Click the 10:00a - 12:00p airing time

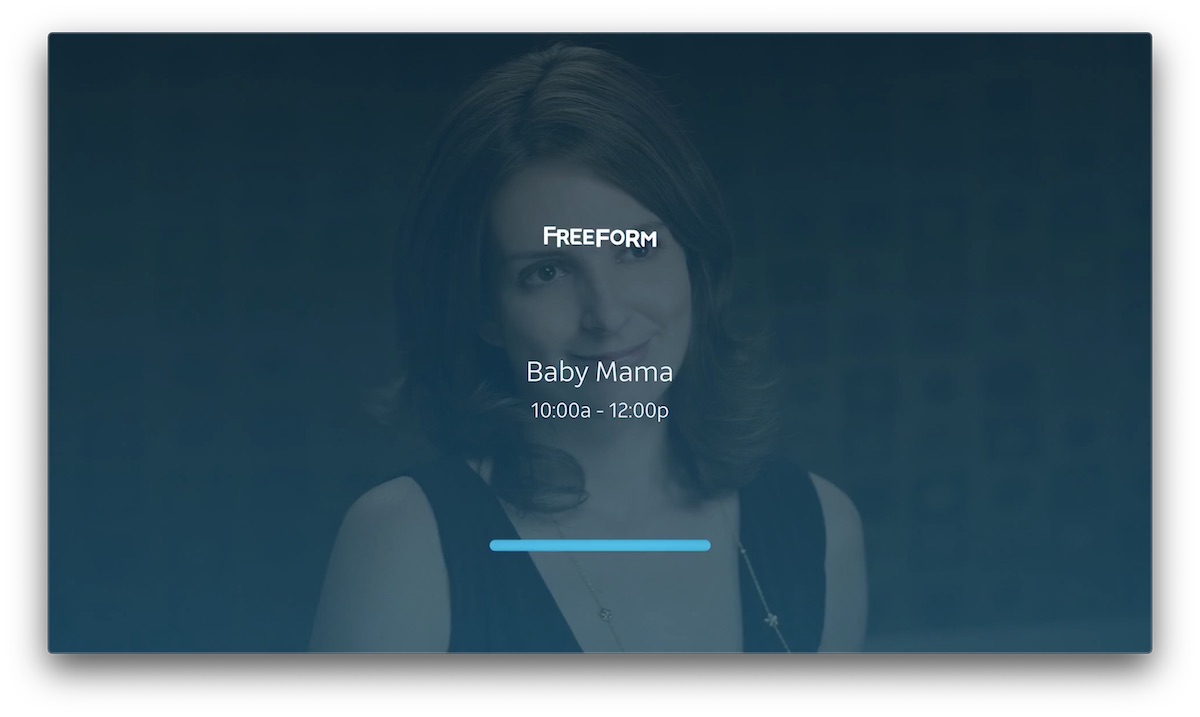599,410
